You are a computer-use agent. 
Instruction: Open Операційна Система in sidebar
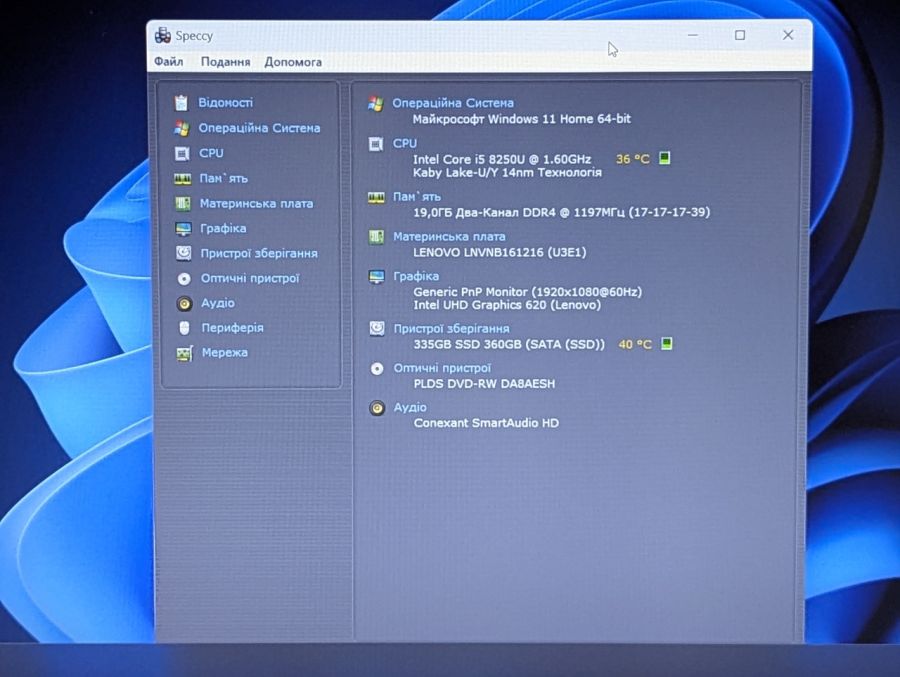[259, 127]
